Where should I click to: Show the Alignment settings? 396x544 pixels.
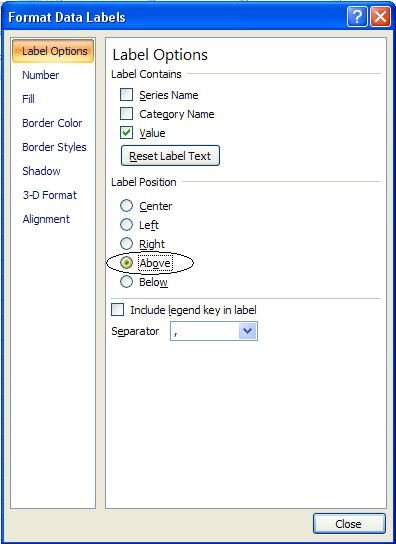pyautogui.click(x=46, y=219)
